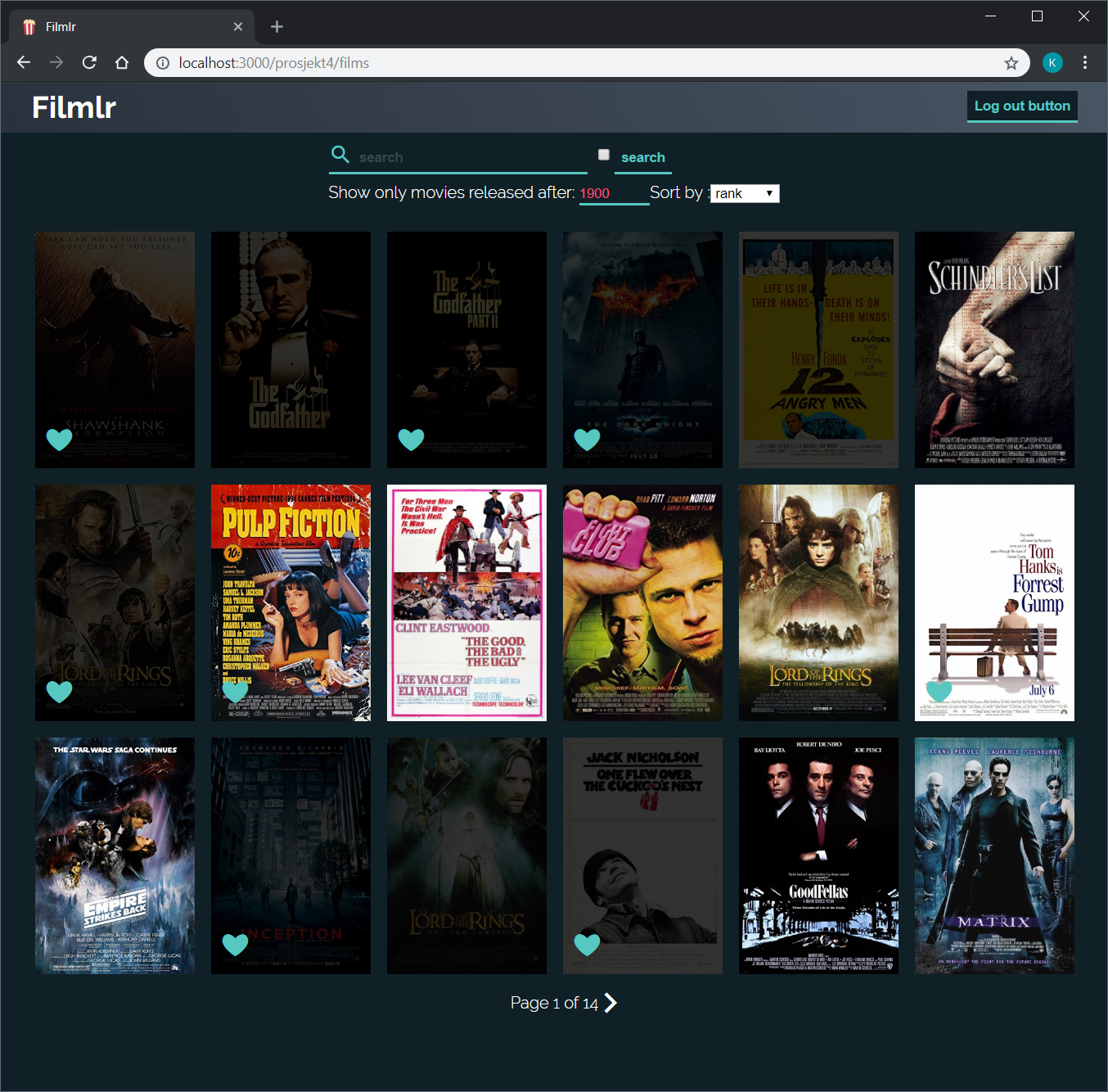Open the Chrome profile avatar K
Image resolution: width=1108 pixels, height=1092 pixels.
[1052, 62]
